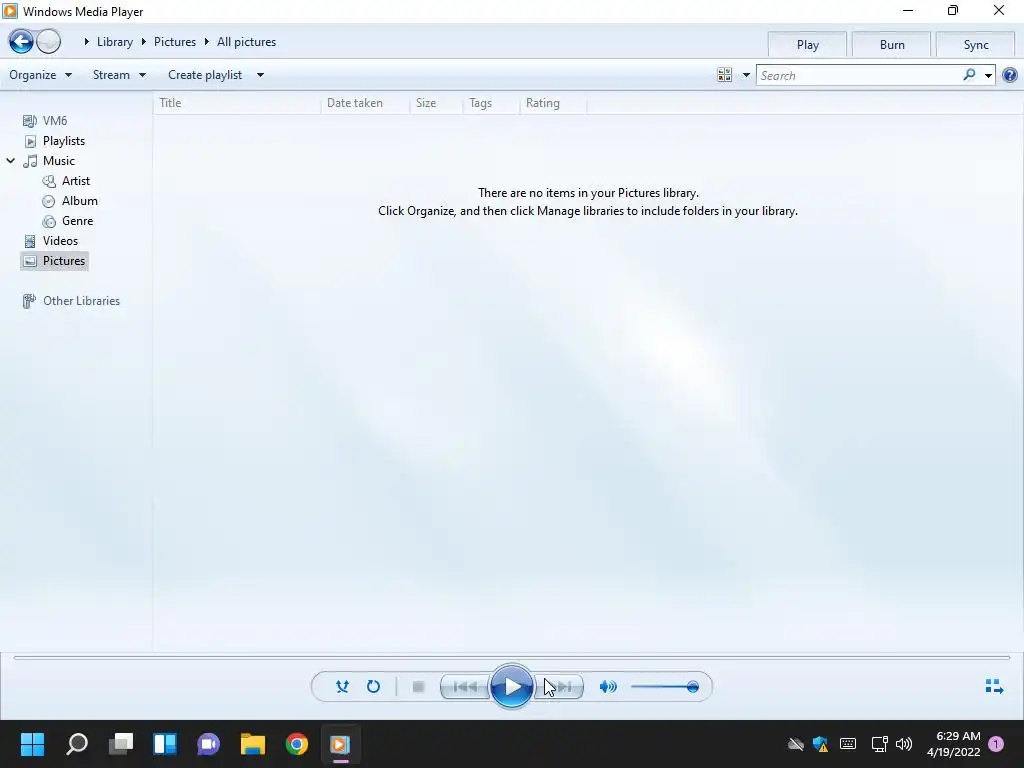Open Playlists in the navigation pane

click(x=64, y=141)
